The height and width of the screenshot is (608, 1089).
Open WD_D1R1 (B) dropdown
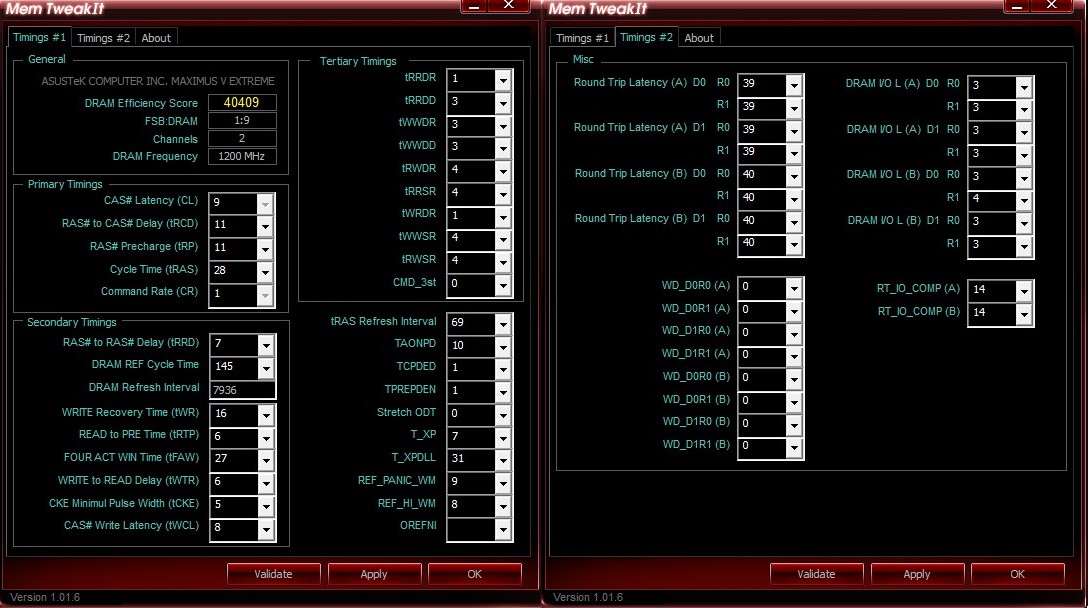tap(794, 448)
